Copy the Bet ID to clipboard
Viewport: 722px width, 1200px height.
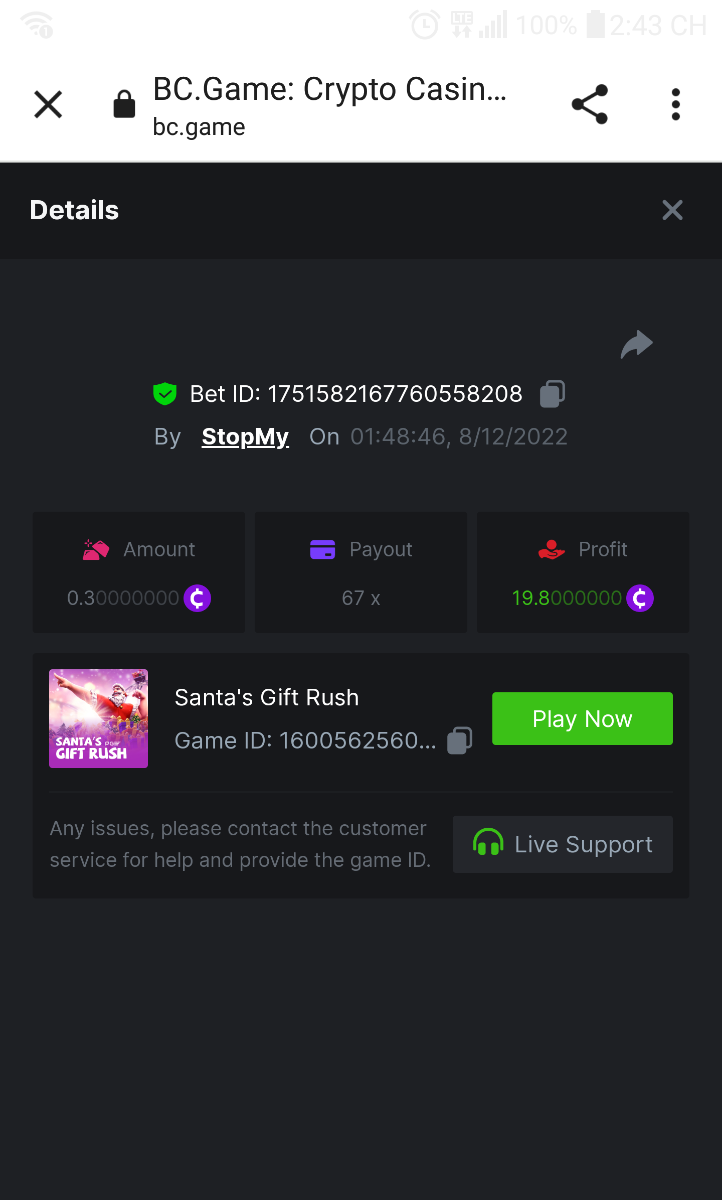(552, 394)
